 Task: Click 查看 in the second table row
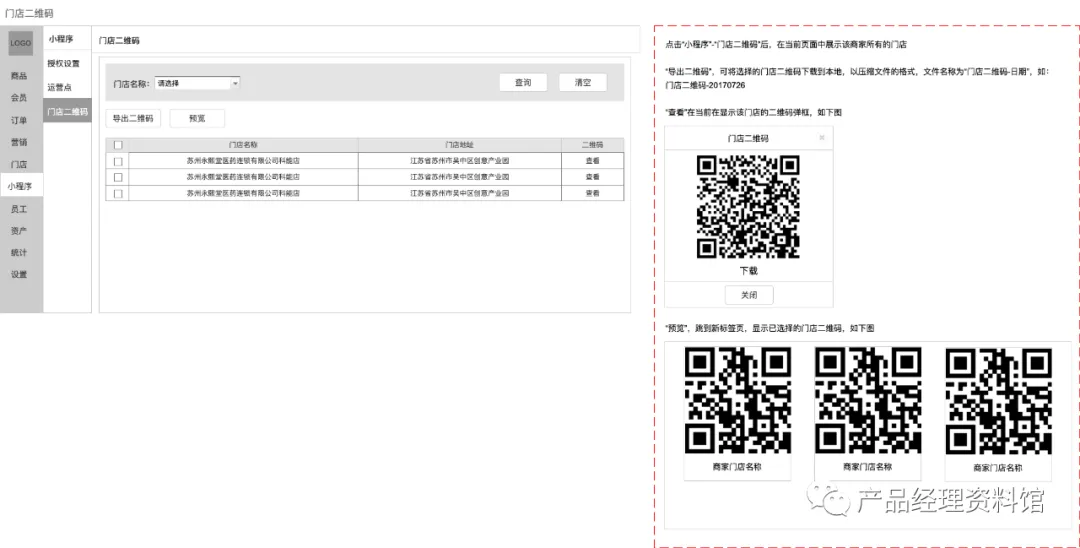pyautogui.click(x=592, y=177)
